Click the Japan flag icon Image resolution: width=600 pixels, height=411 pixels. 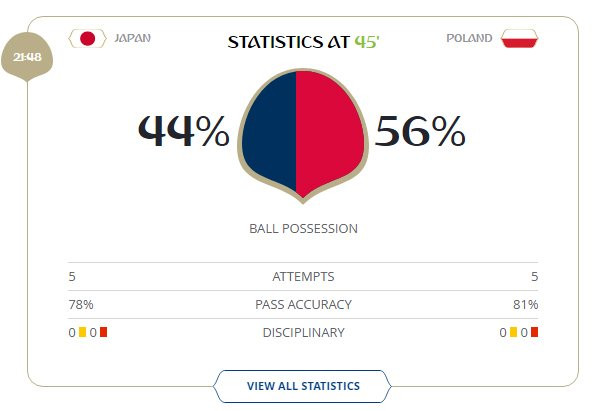click(87, 39)
